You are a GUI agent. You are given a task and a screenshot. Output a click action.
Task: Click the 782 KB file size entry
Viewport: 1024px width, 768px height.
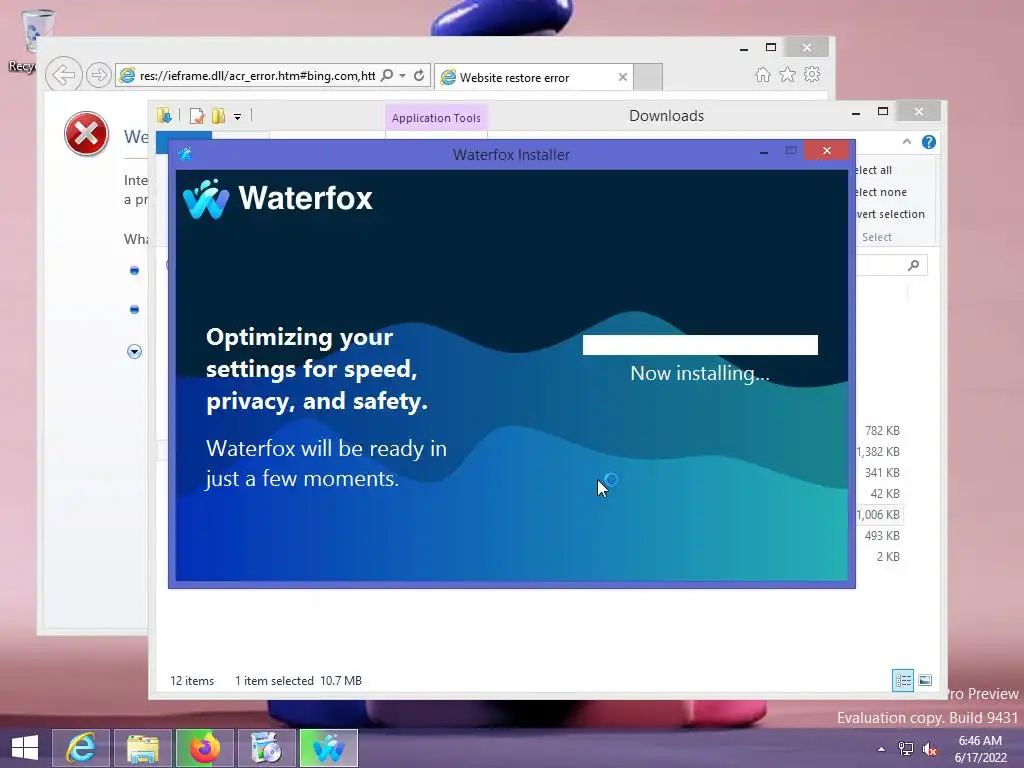pos(882,431)
